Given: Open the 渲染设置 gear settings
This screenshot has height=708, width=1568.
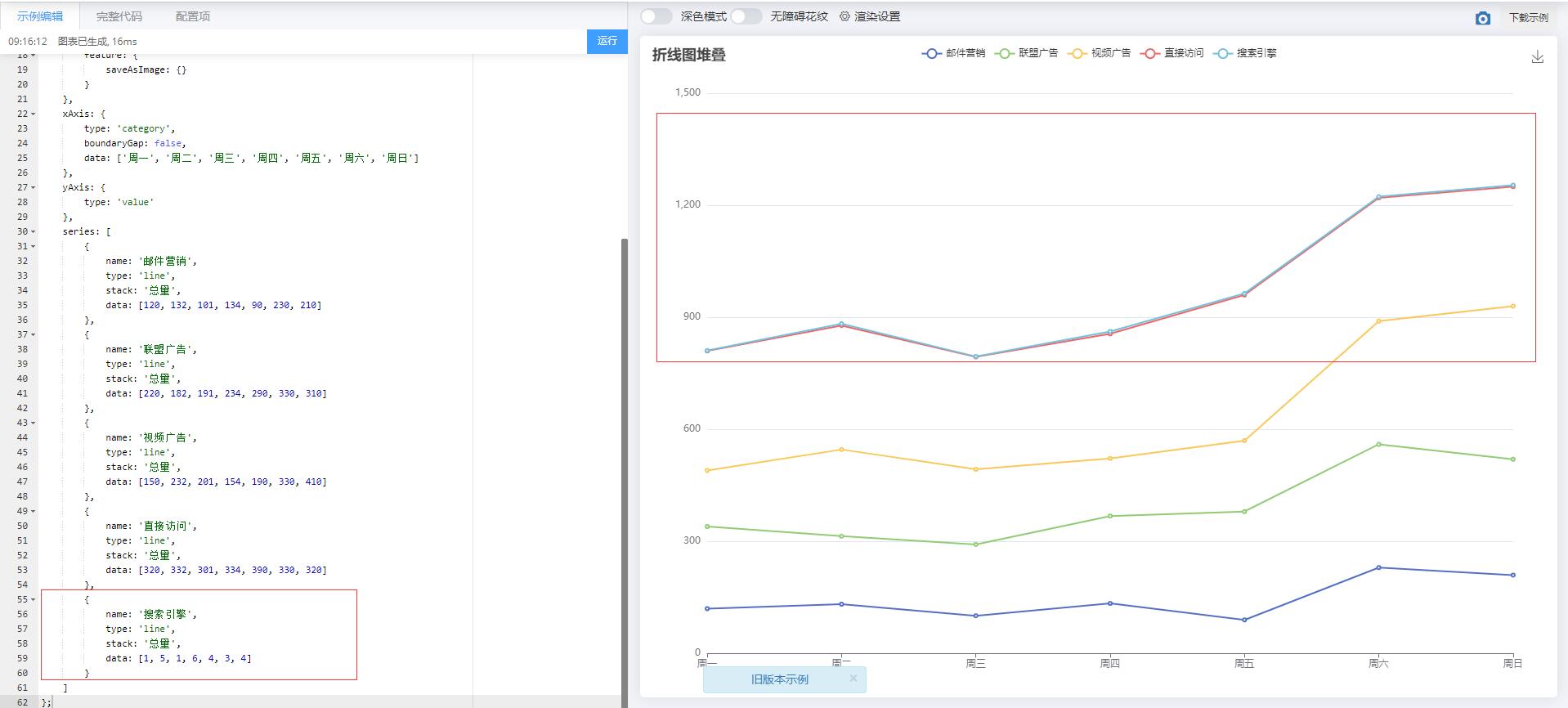Looking at the screenshot, I should tap(870, 16).
